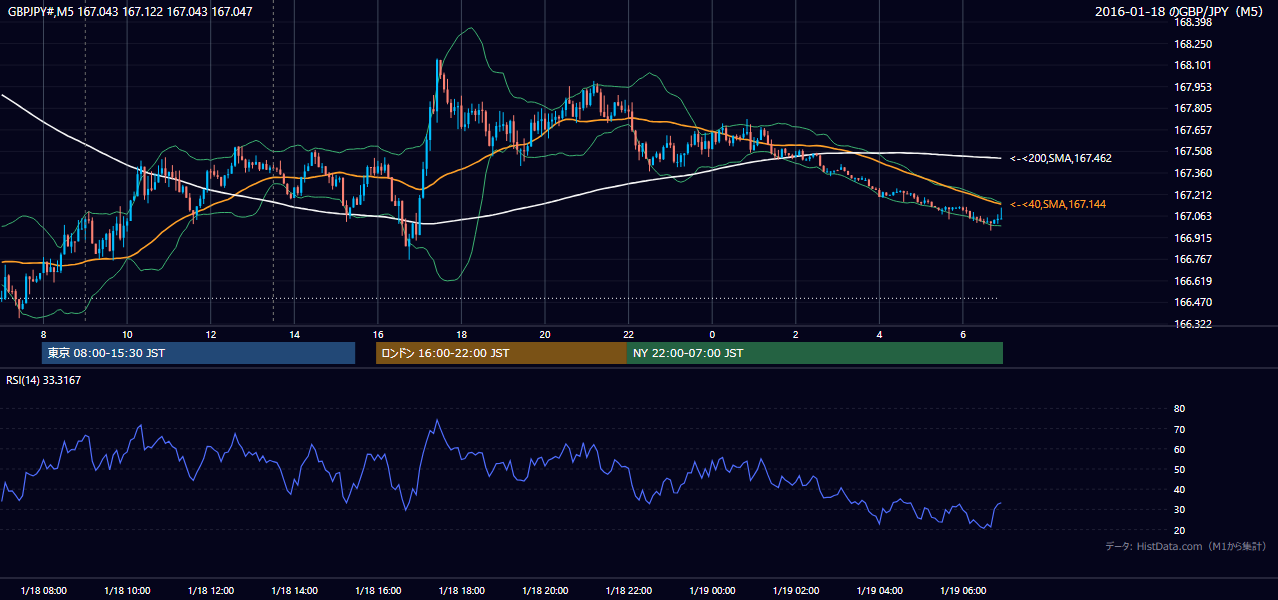The width and height of the screenshot is (1278, 600).
Task: Select hour 14 on the price chart time axis
Action: point(294,333)
